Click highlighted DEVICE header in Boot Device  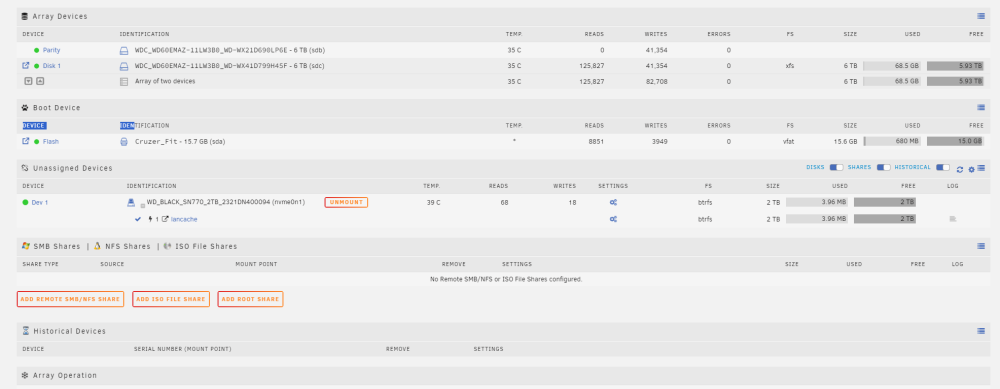pos(34,126)
